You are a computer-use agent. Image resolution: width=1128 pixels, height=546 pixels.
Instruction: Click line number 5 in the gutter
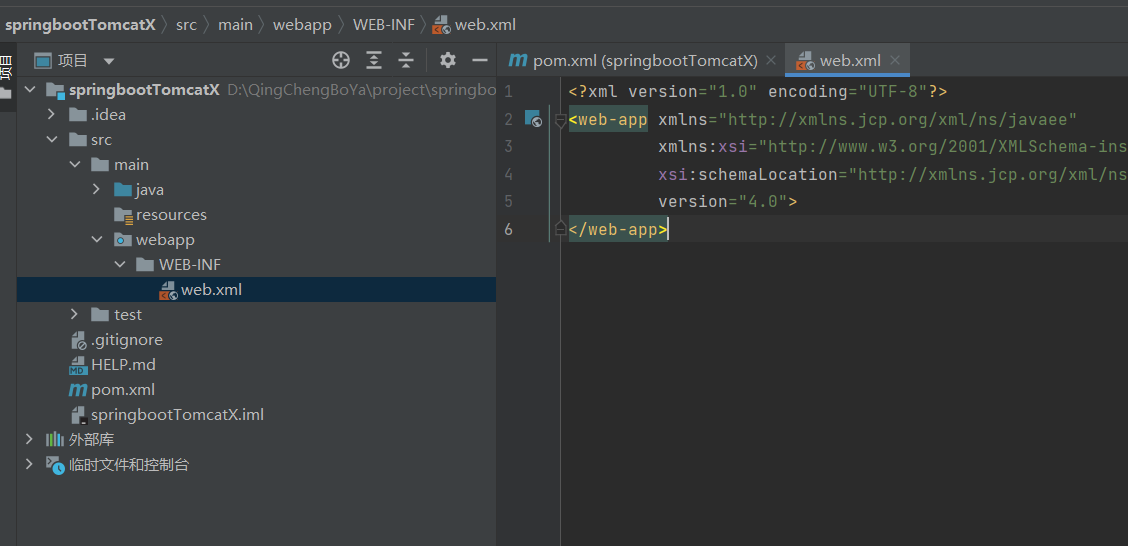coord(509,201)
